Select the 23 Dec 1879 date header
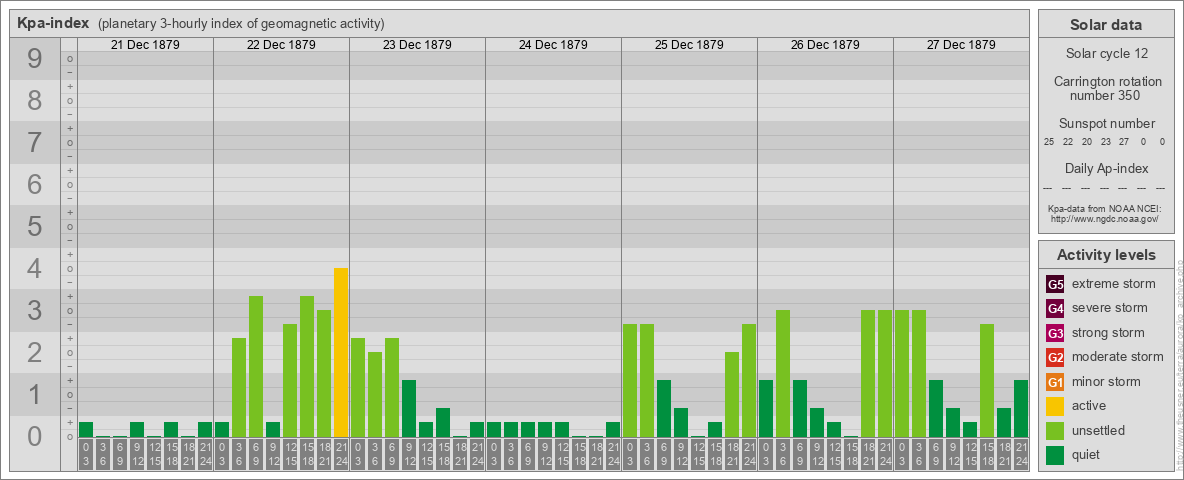 pyautogui.click(x=417, y=45)
